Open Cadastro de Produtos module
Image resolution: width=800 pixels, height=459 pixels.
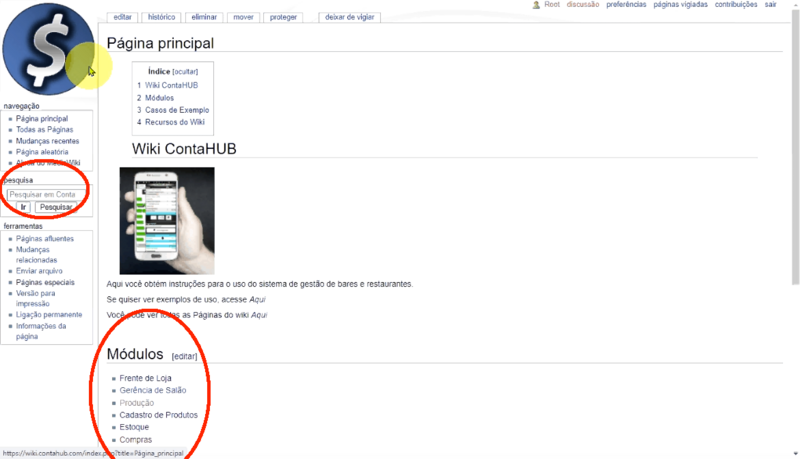pyautogui.click(x=158, y=415)
